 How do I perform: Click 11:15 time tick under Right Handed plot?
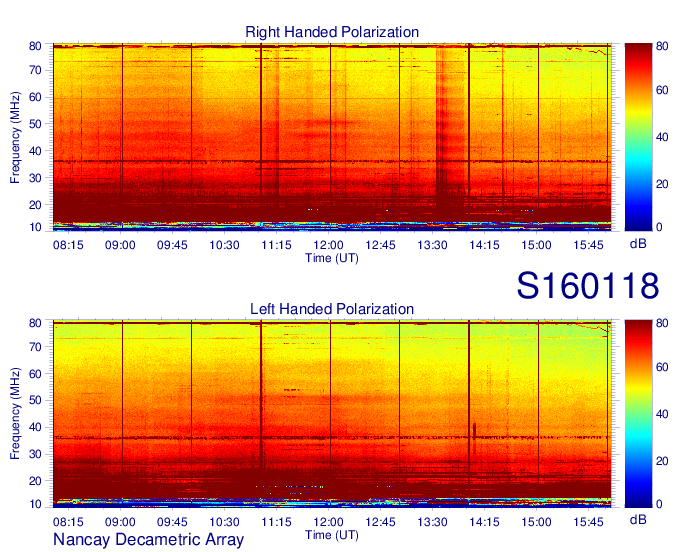point(276,245)
